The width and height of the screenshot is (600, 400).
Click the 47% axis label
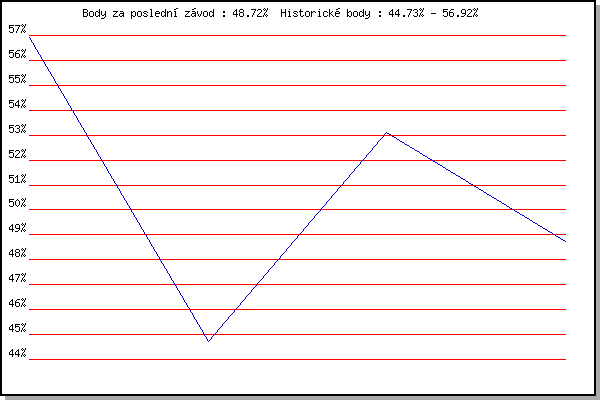17,278
